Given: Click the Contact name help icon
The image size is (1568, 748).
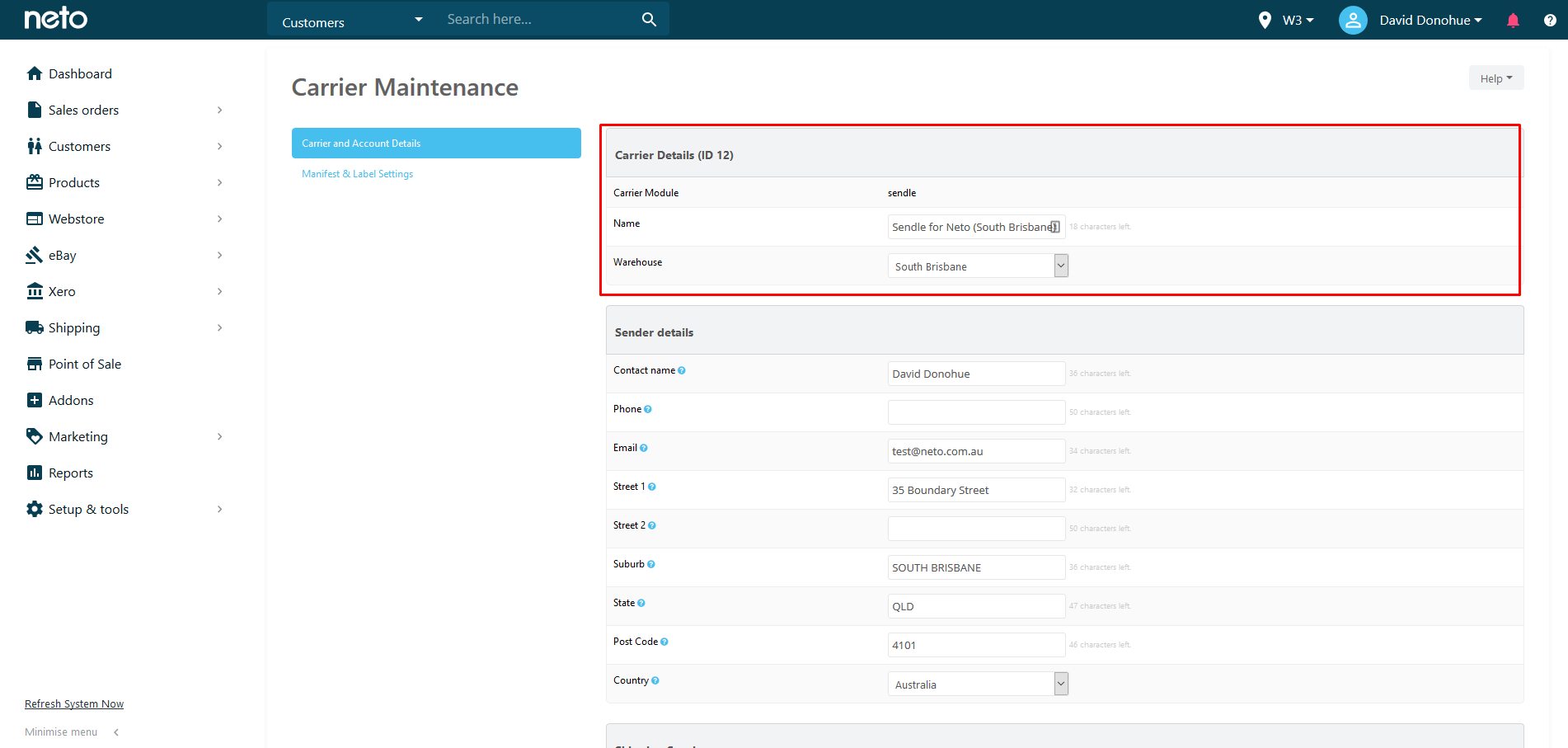Looking at the screenshot, I should click(x=682, y=370).
